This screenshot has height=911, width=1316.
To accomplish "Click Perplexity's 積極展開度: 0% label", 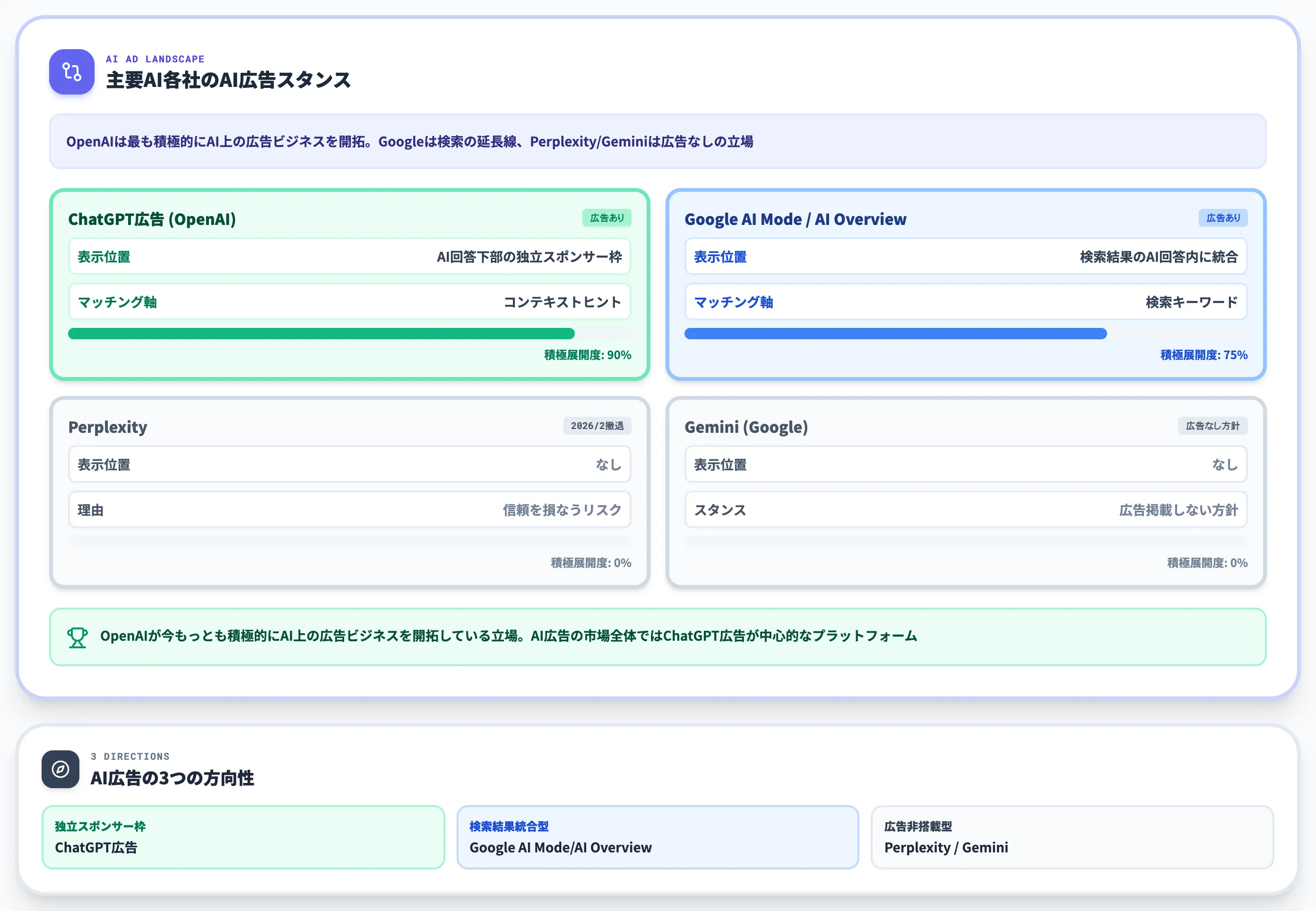I will 591,563.
